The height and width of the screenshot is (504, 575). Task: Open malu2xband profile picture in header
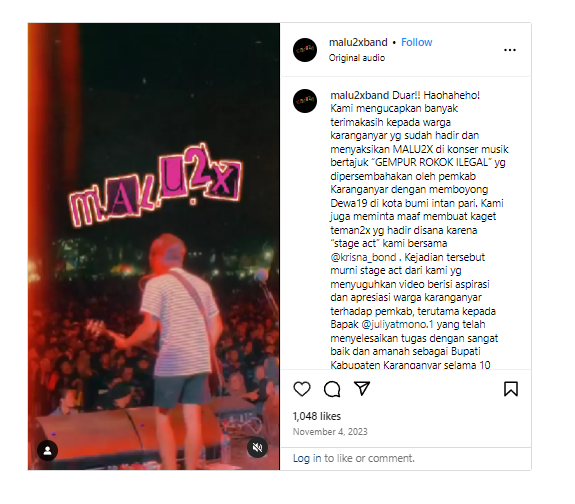click(x=305, y=50)
